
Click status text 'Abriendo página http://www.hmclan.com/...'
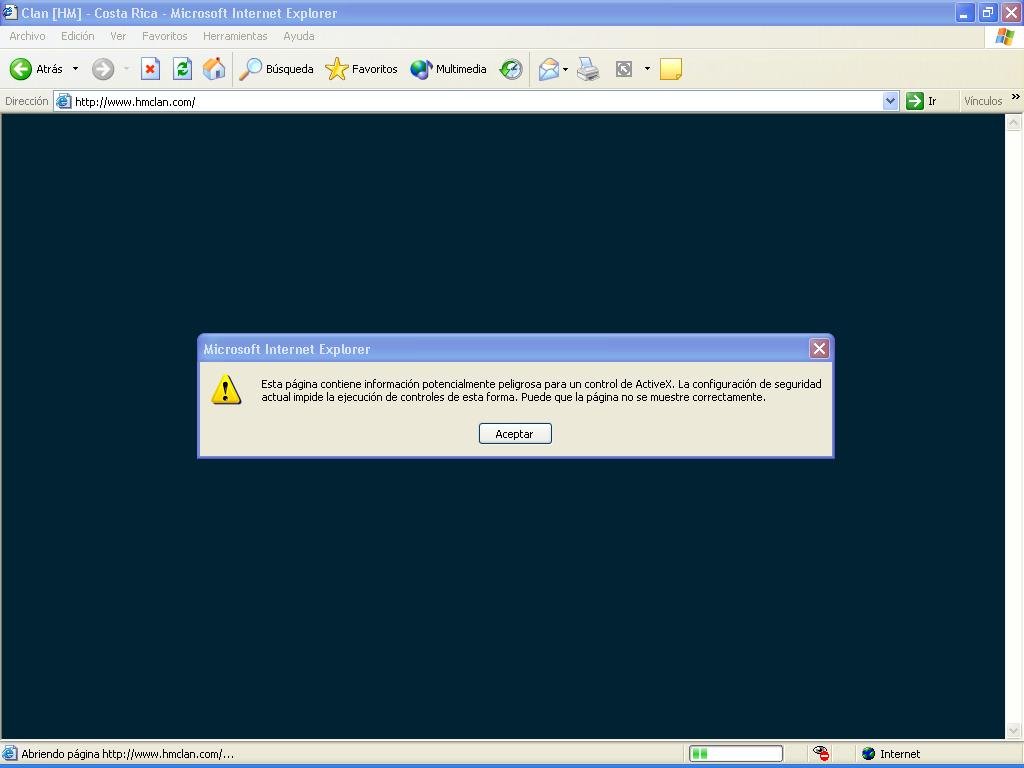pyautogui.click(x=127, y=754)
